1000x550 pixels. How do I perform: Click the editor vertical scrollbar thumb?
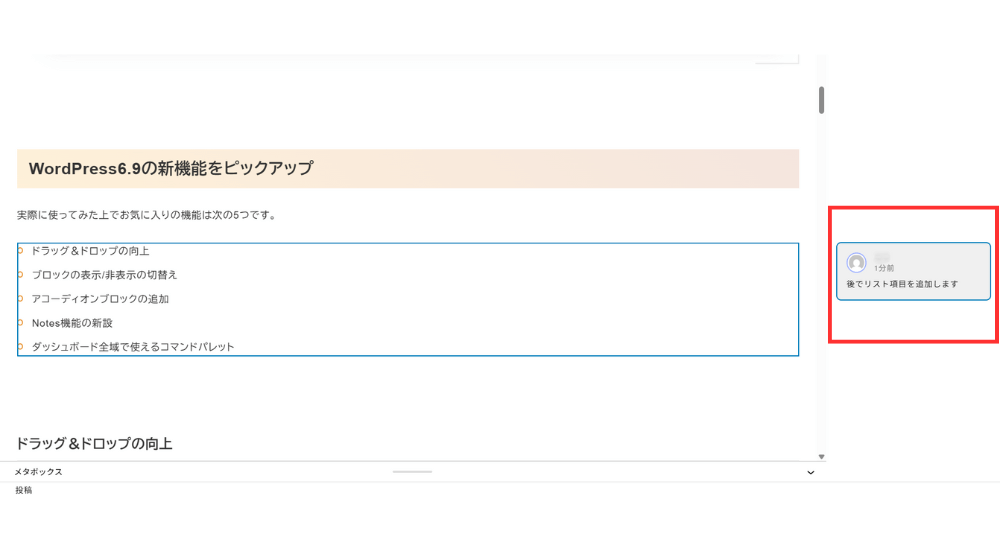pos(822,100)
